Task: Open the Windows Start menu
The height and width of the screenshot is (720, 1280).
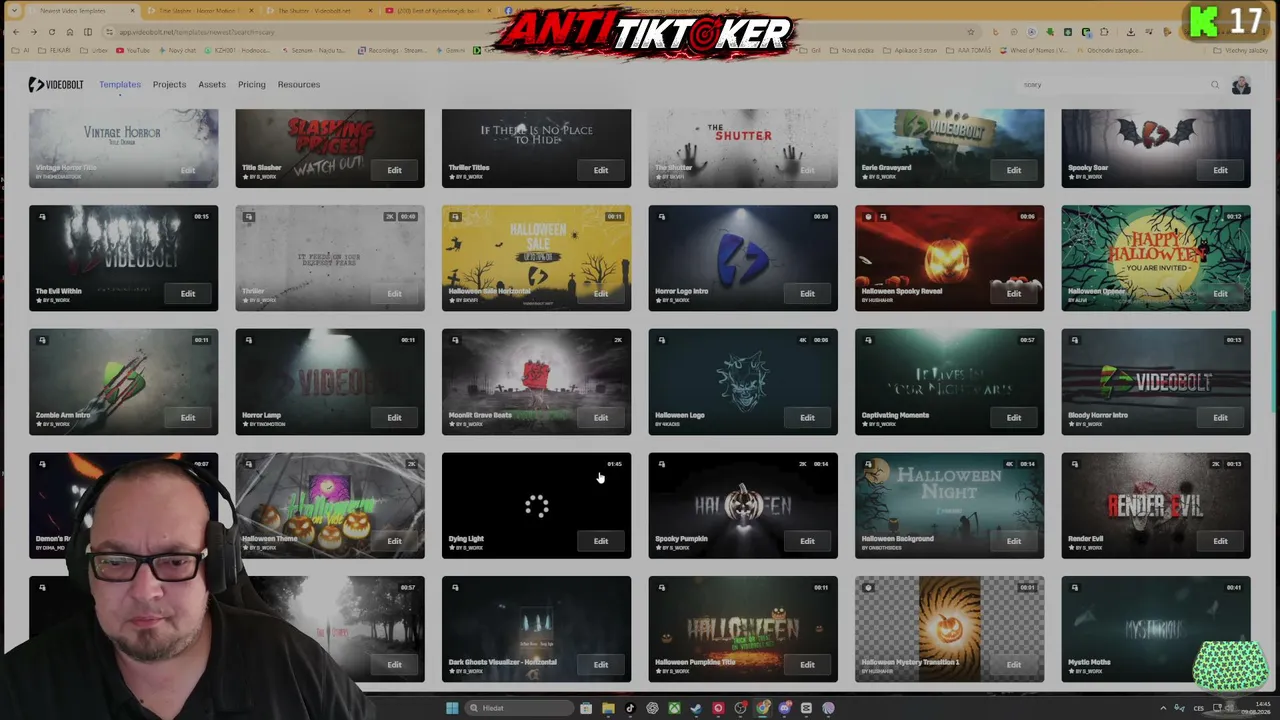Action: (x=452, y=708)
